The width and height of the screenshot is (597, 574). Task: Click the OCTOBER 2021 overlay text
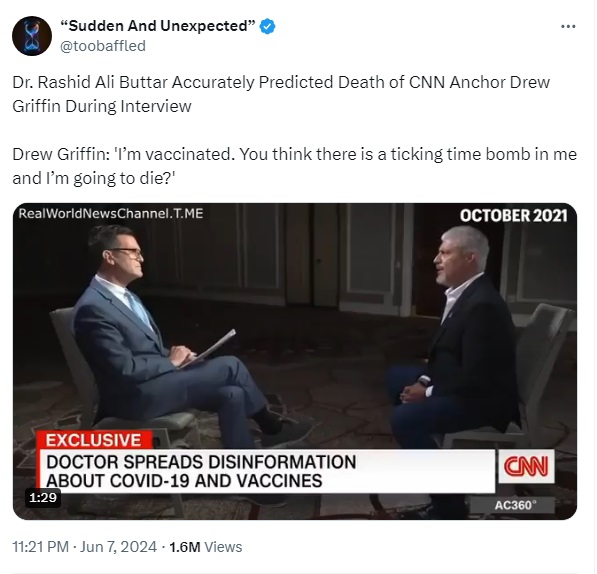(513, 215)
